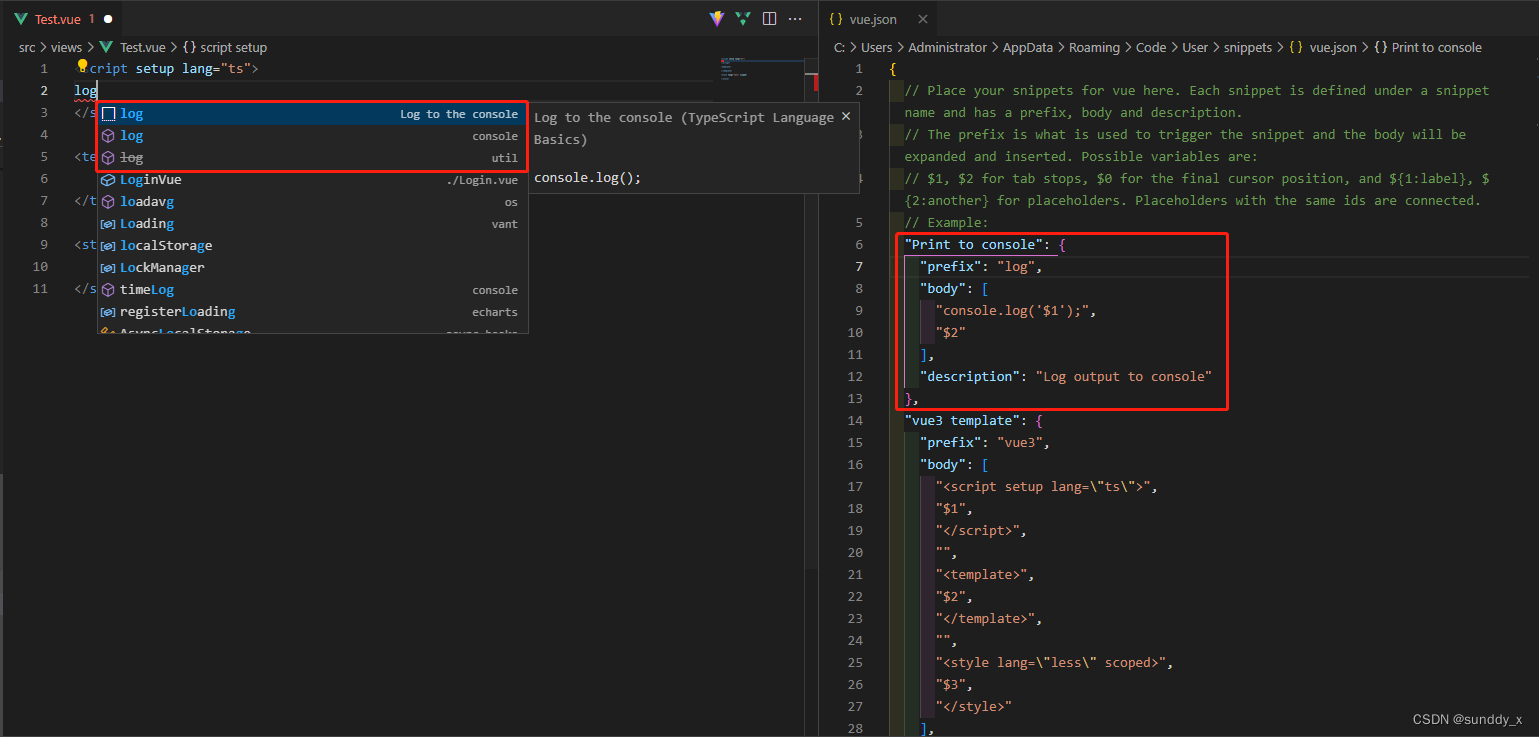Open the AppData breadcrumb
The image size is (1539, 737).
[1027, 47]
